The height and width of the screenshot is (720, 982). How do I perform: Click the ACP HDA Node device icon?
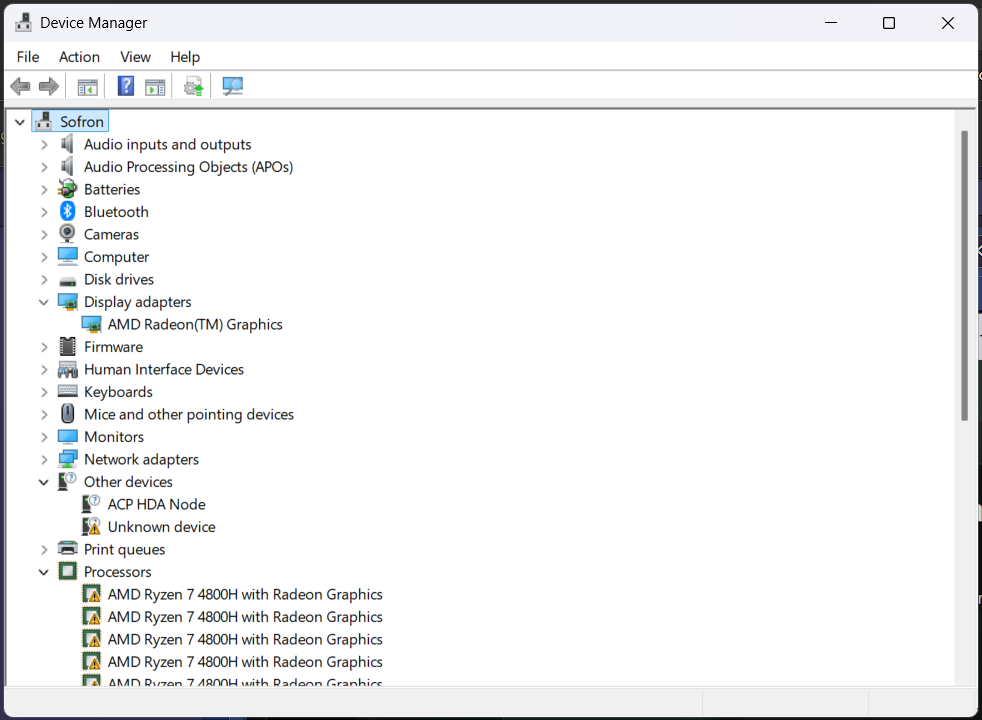(91, 503)
